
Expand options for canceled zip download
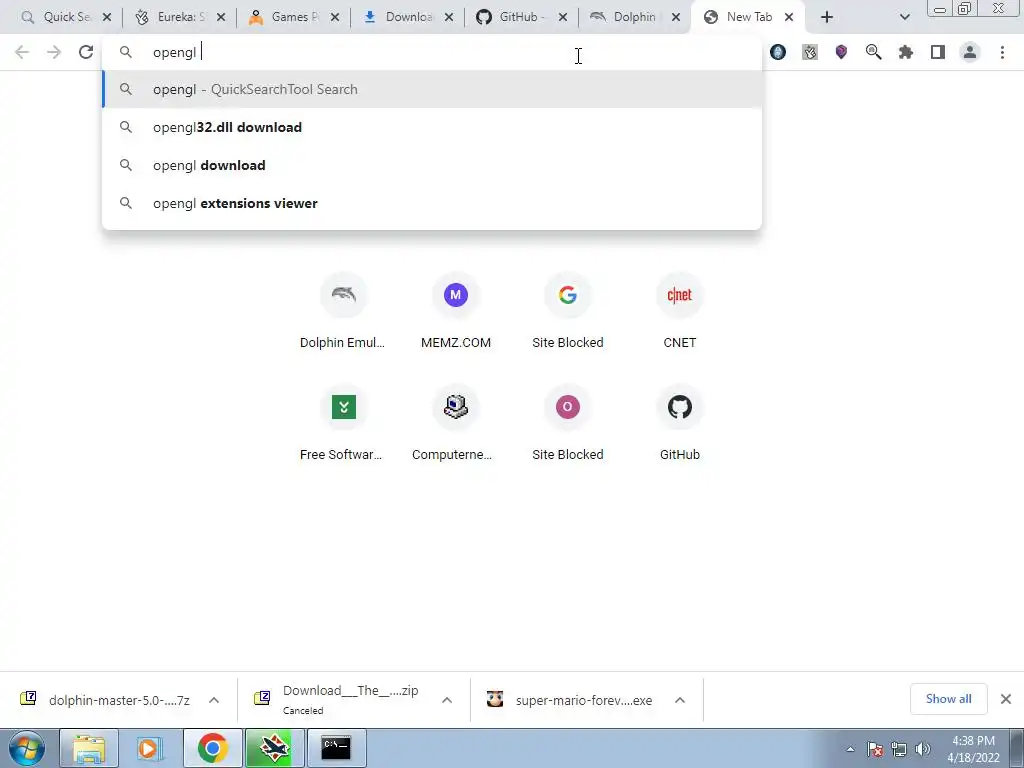[x=447, y=700]
